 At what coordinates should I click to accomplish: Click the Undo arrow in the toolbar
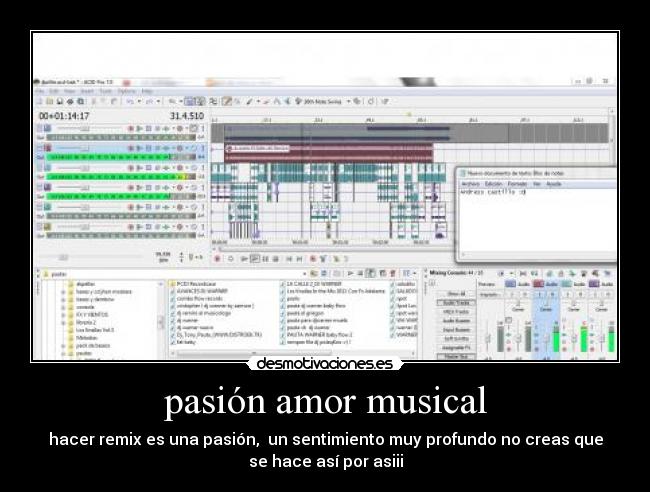click(130, 101)
